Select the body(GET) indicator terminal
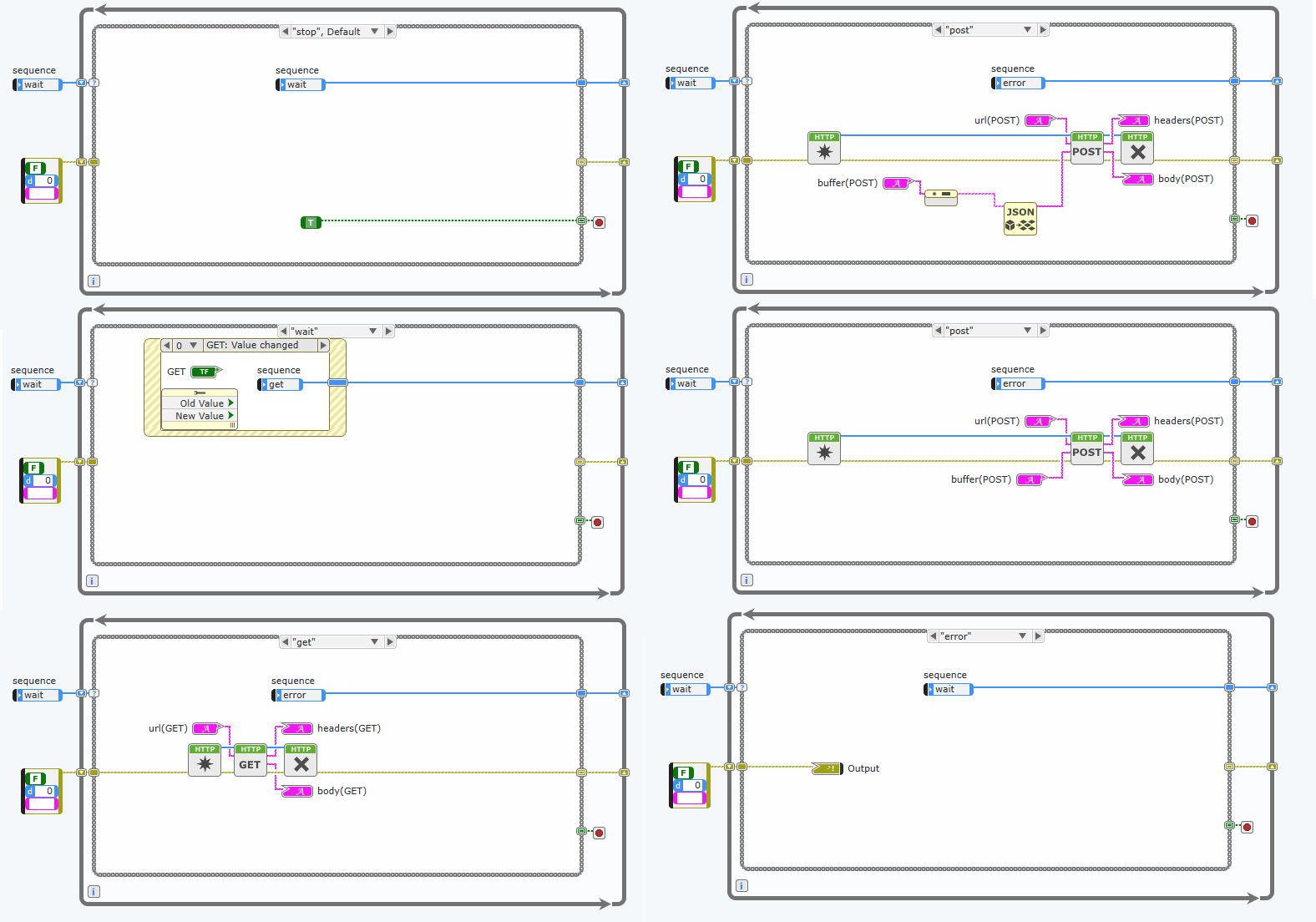Viewport: 1316px width, 922px height. click(x=296, y=791)
